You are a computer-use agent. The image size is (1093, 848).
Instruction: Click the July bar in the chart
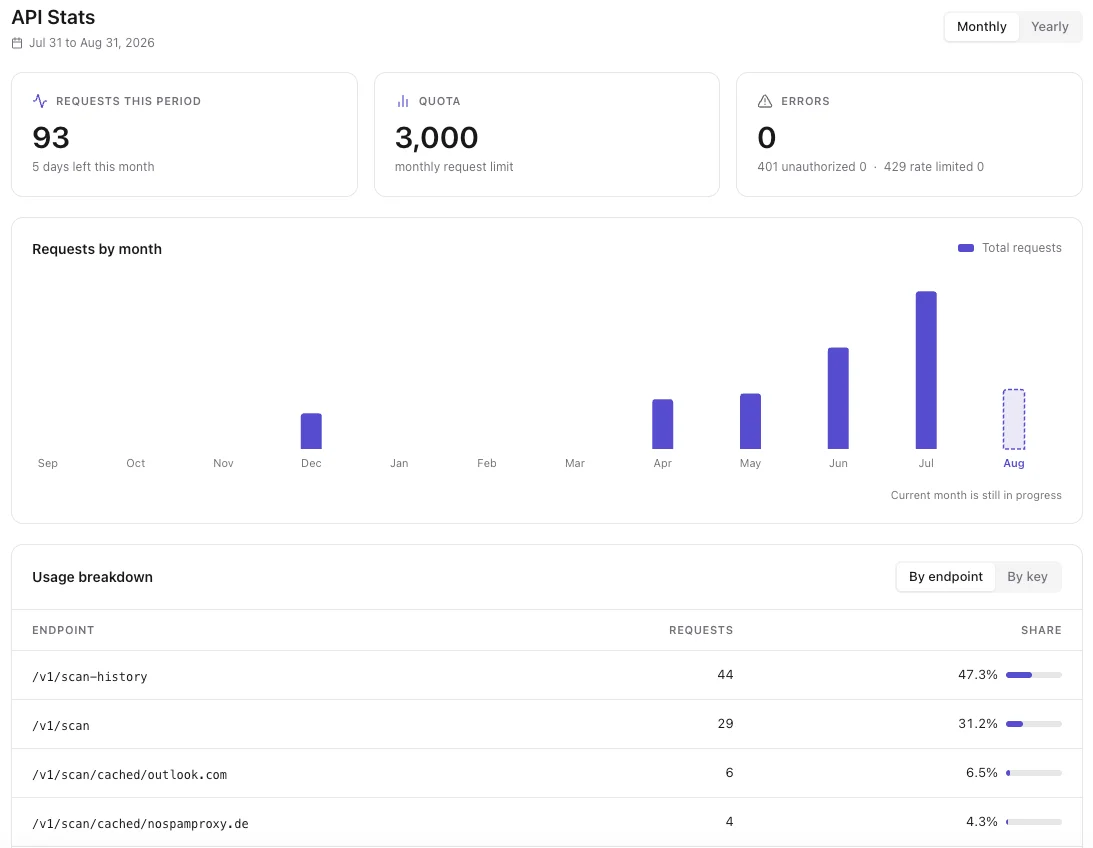click(x=926, y=370)
